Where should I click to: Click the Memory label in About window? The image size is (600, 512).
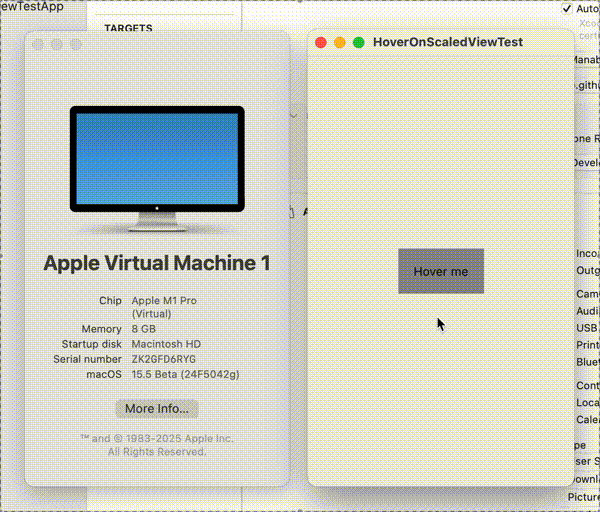point(101,329)
